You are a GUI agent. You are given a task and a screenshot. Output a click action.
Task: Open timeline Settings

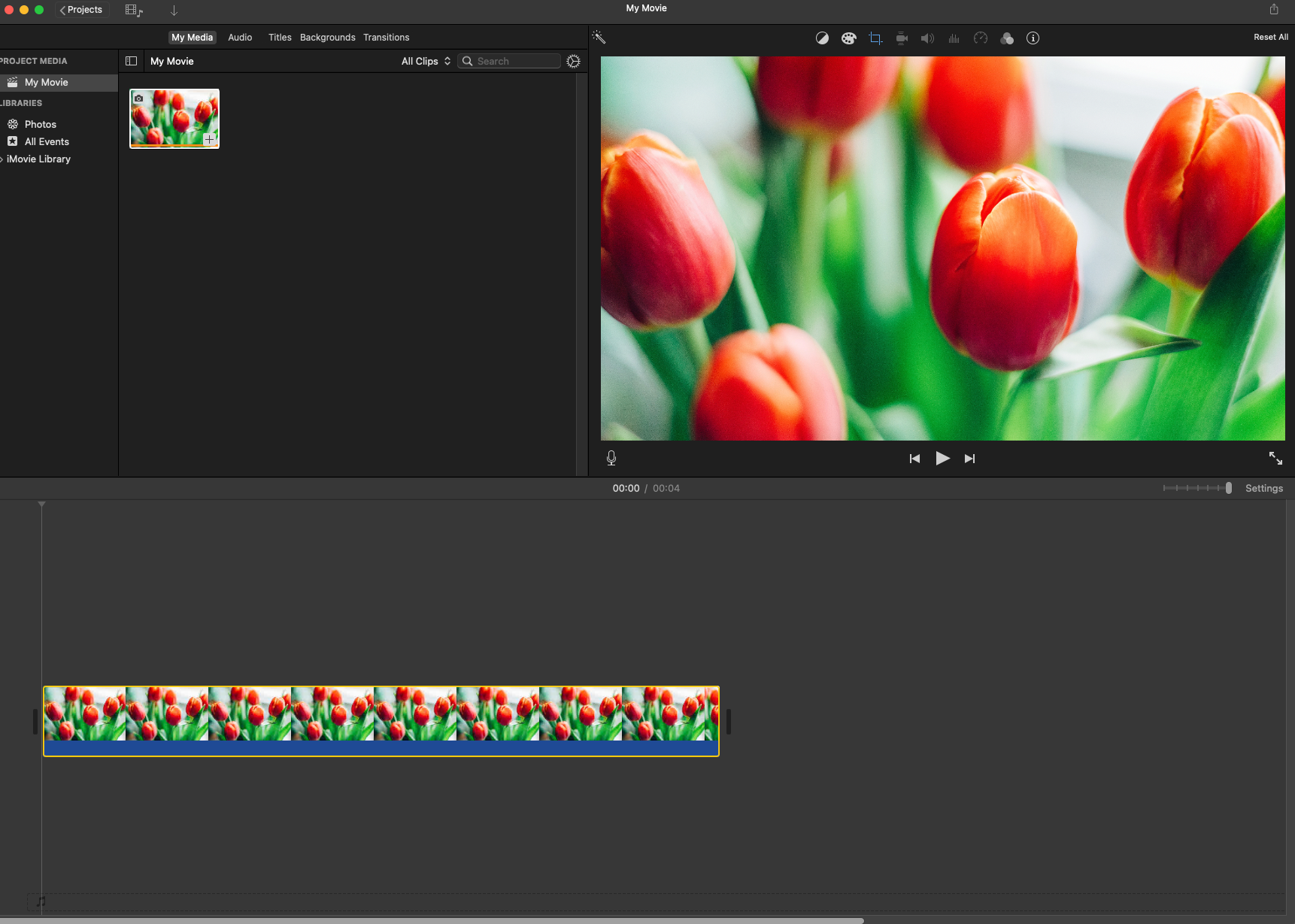[x=1263, y=488]
